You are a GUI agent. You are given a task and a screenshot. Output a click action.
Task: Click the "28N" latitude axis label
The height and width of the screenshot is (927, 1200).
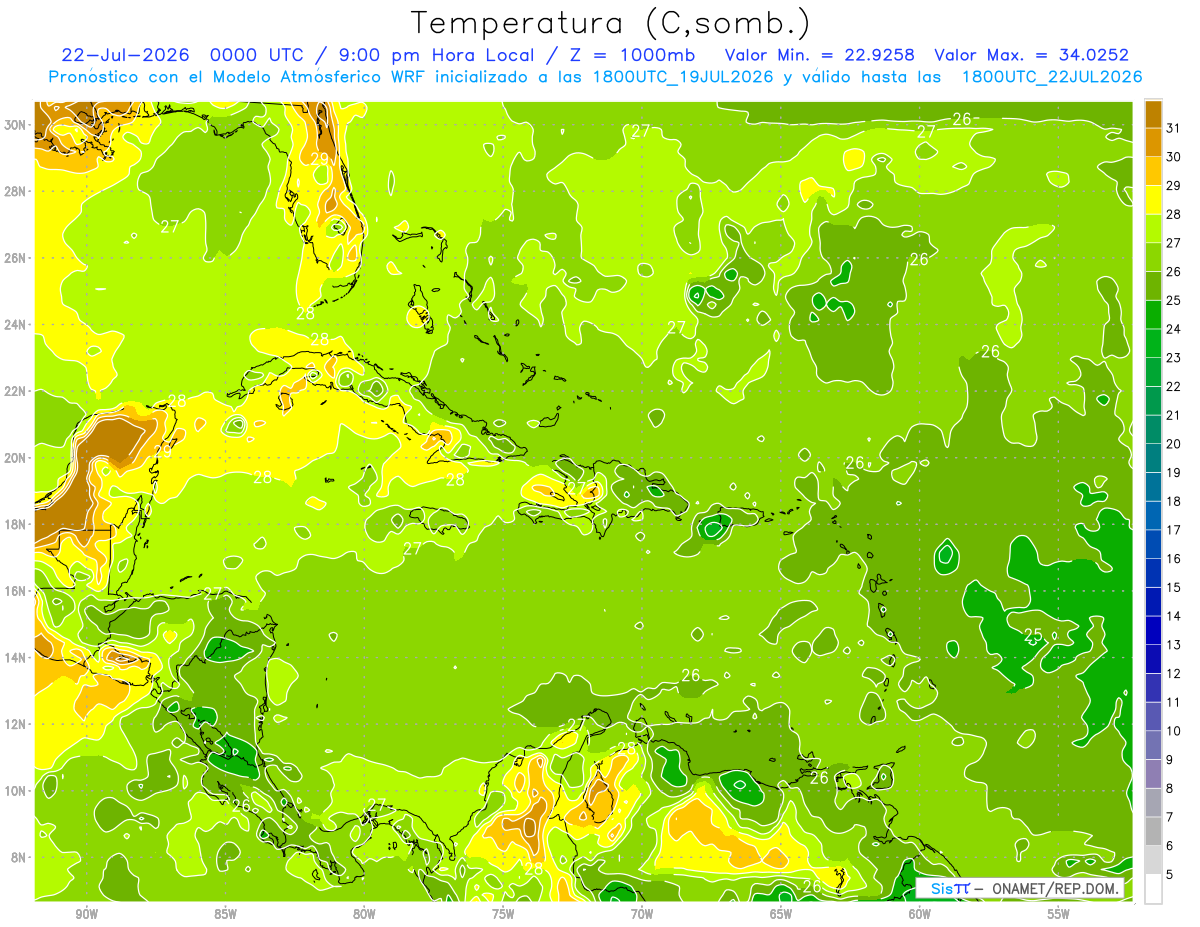tap(16, 191)
